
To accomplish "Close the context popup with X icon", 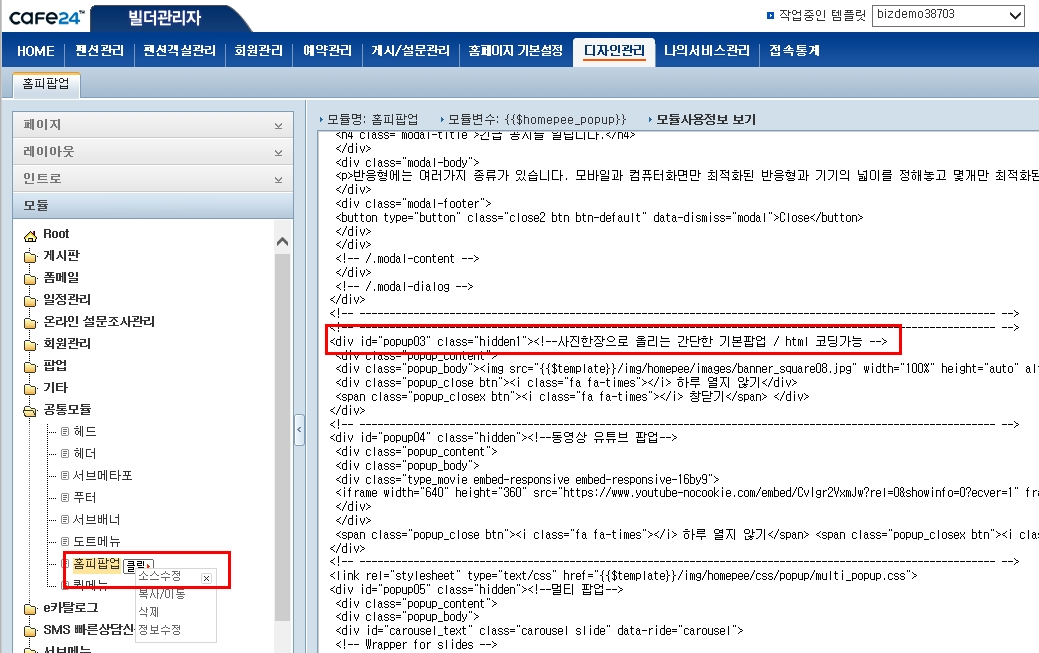I will pyautogui.click(x=206, y=578).
